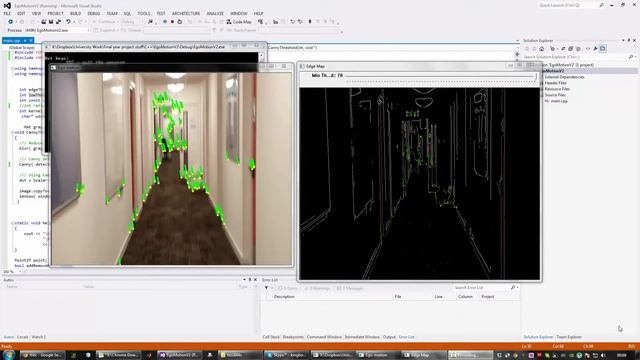Click the Navigate Backward toolbar icon
Image resolution: width=640 pixels, height=360 pixels.
coord(10,22)
